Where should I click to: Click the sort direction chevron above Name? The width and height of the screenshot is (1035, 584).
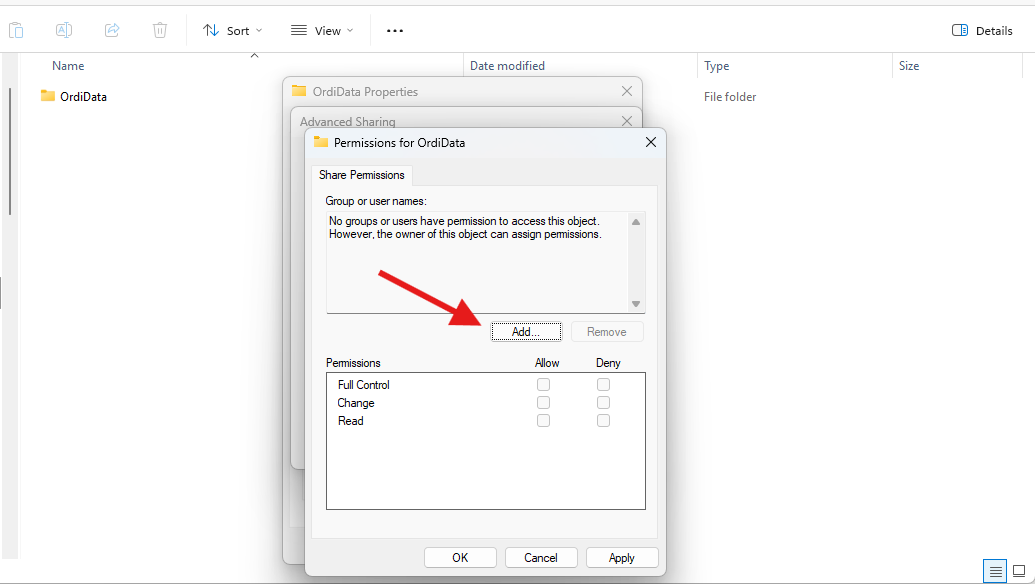coord(254,55)
